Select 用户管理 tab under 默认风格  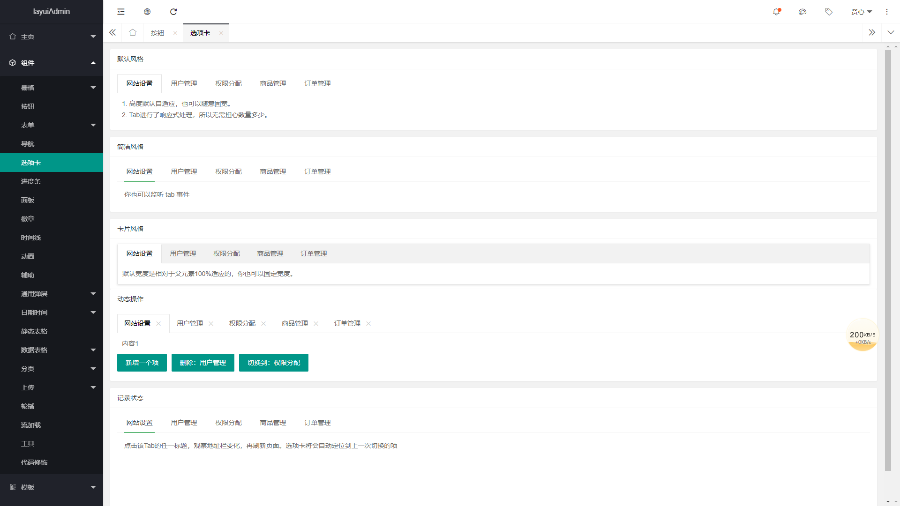point(184,84)
